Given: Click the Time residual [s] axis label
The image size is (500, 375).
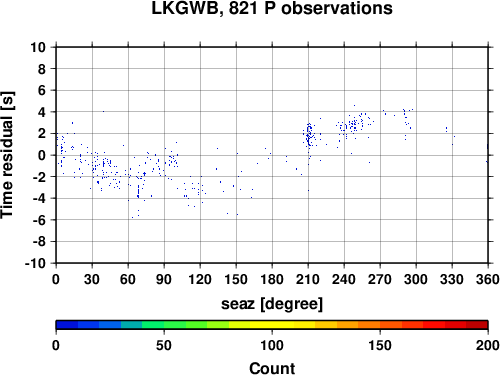Looking at the screenshot, I should (7, 155).
